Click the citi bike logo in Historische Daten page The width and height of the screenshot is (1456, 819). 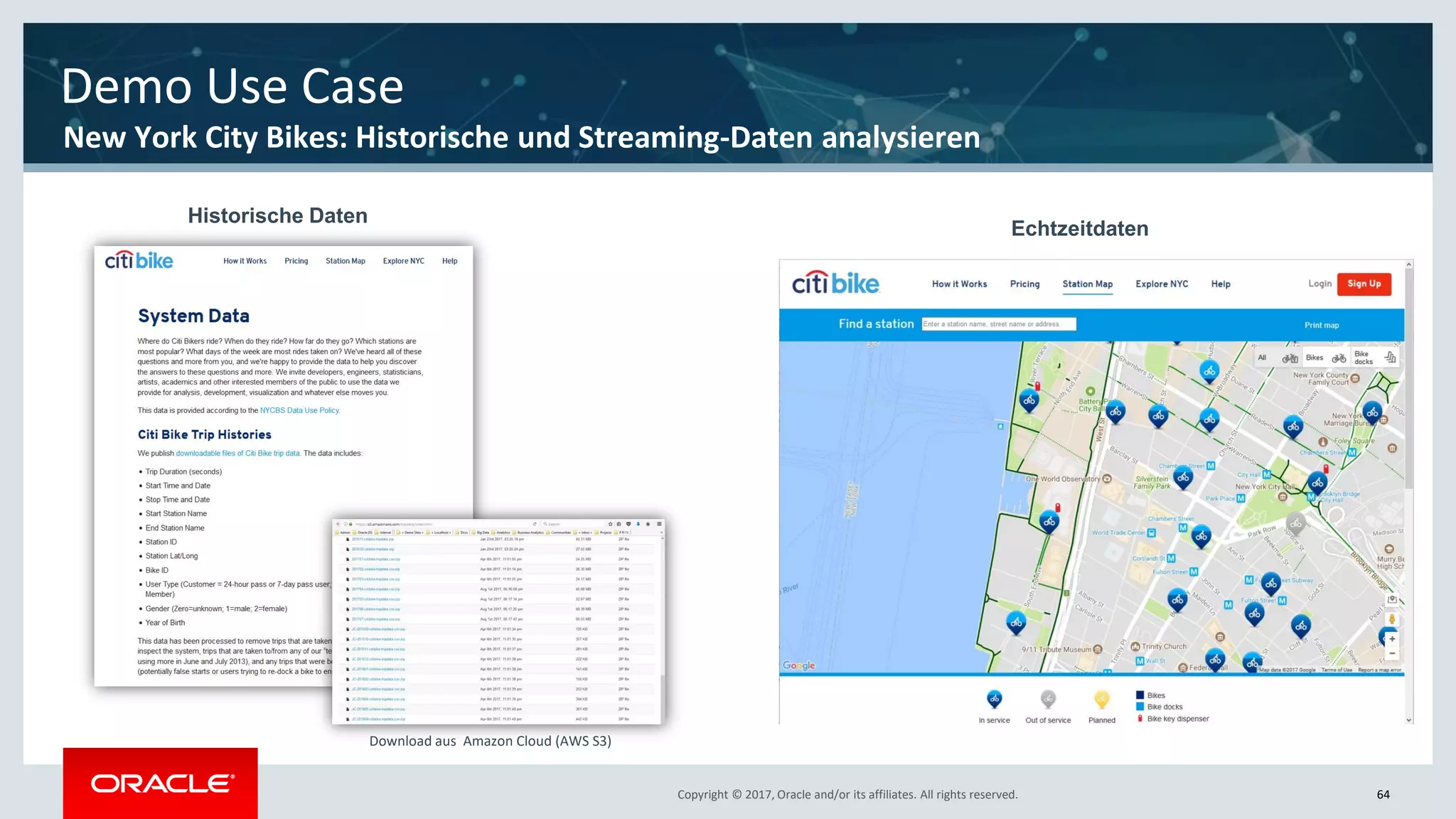139,260
